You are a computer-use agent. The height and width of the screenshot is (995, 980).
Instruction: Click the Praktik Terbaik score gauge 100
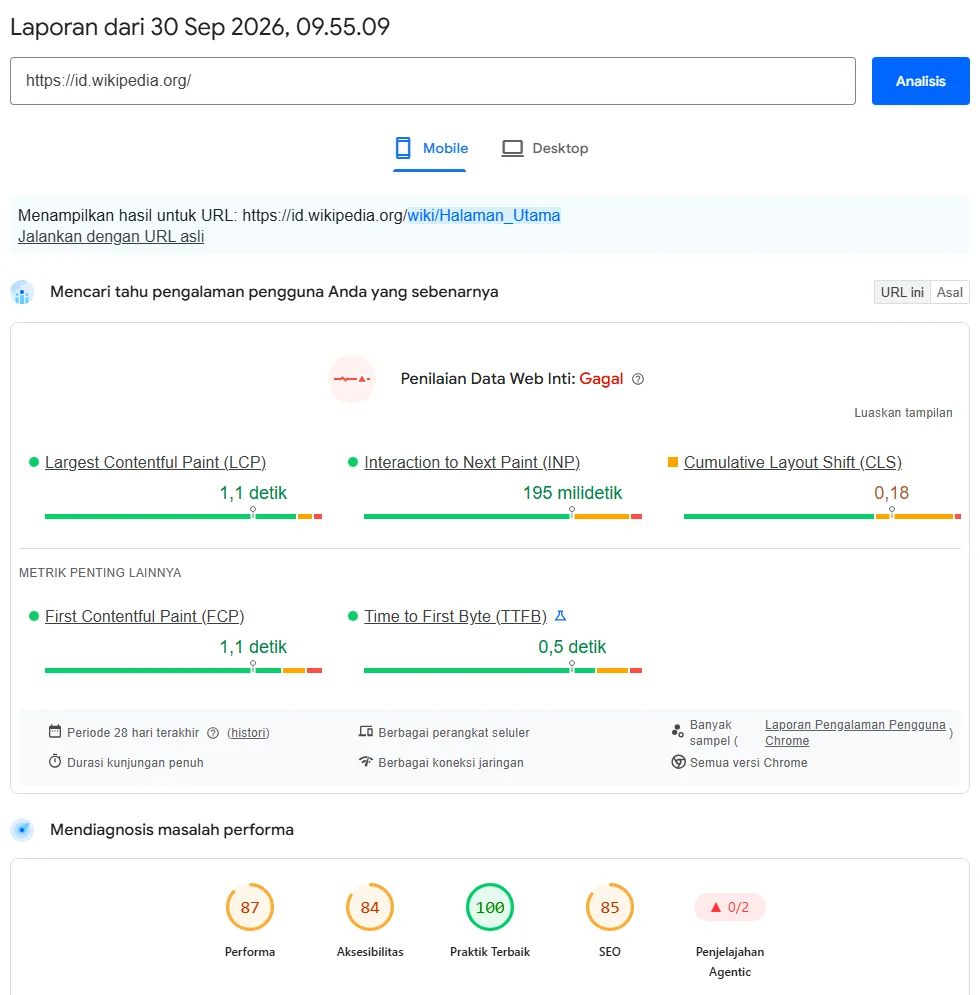click(490, 907)
